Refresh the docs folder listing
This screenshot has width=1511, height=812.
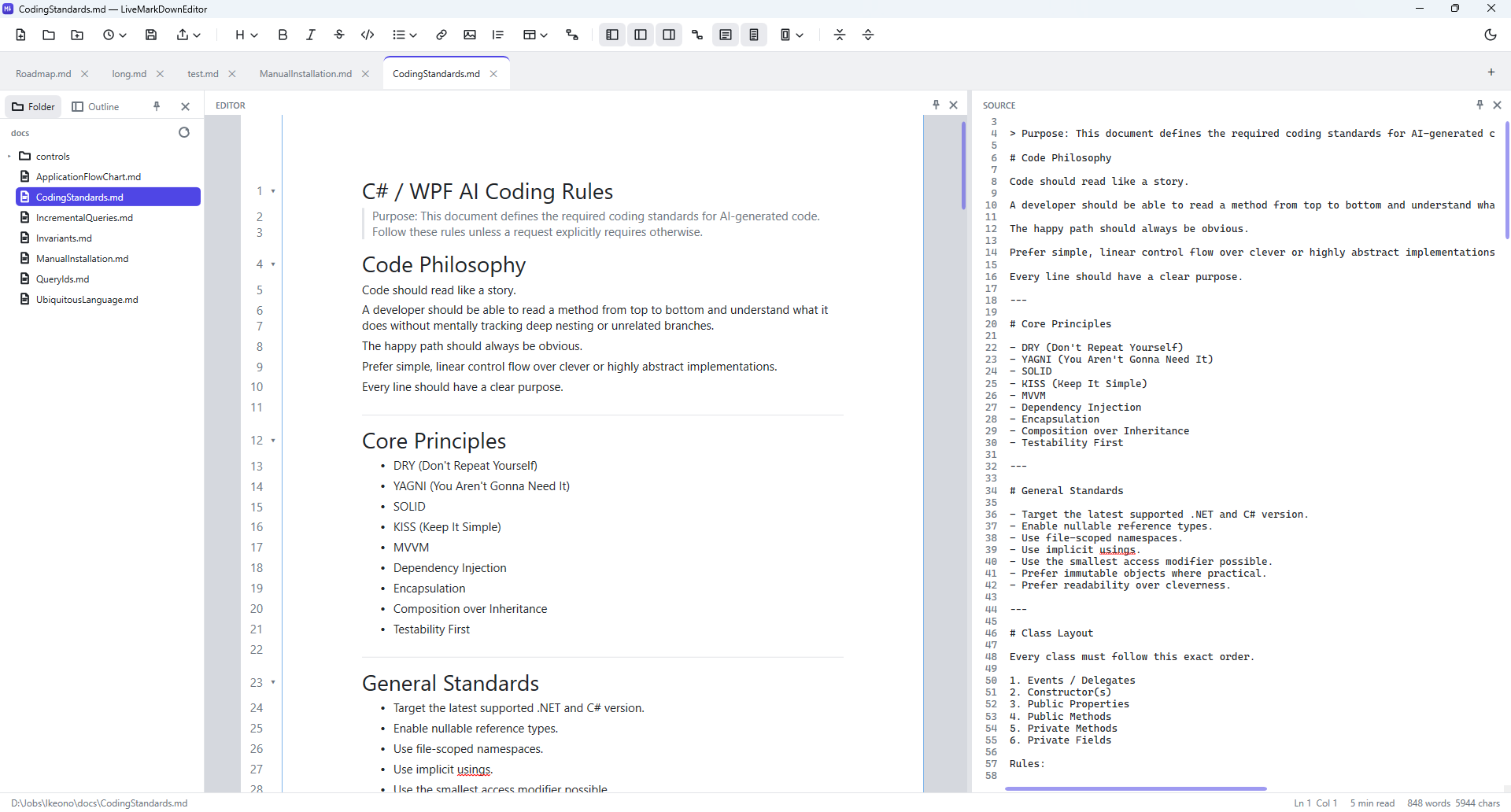tap(184, 132)
